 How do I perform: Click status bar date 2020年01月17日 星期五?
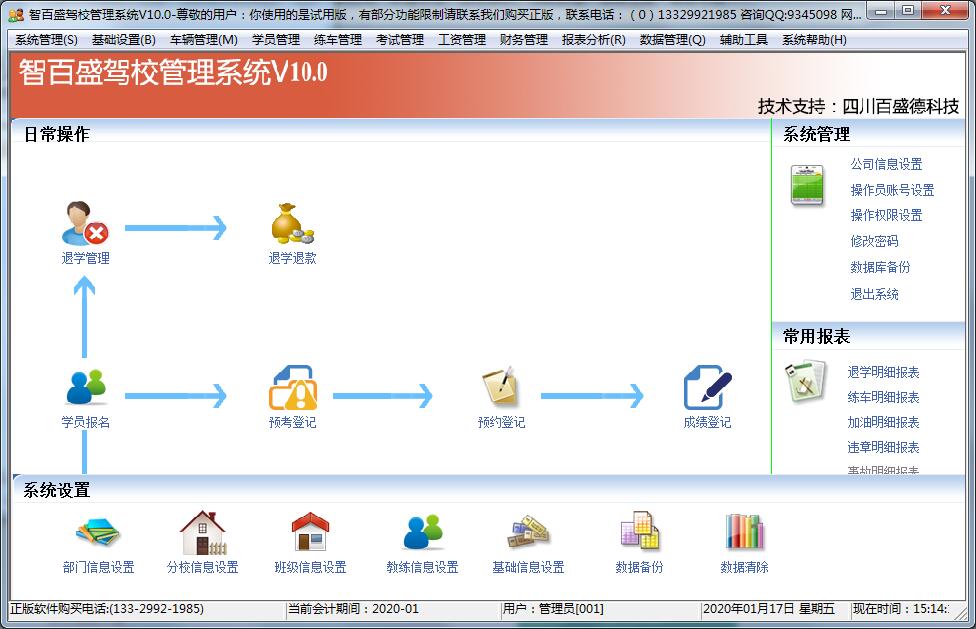pyautogui.click(x=768, y=608)
